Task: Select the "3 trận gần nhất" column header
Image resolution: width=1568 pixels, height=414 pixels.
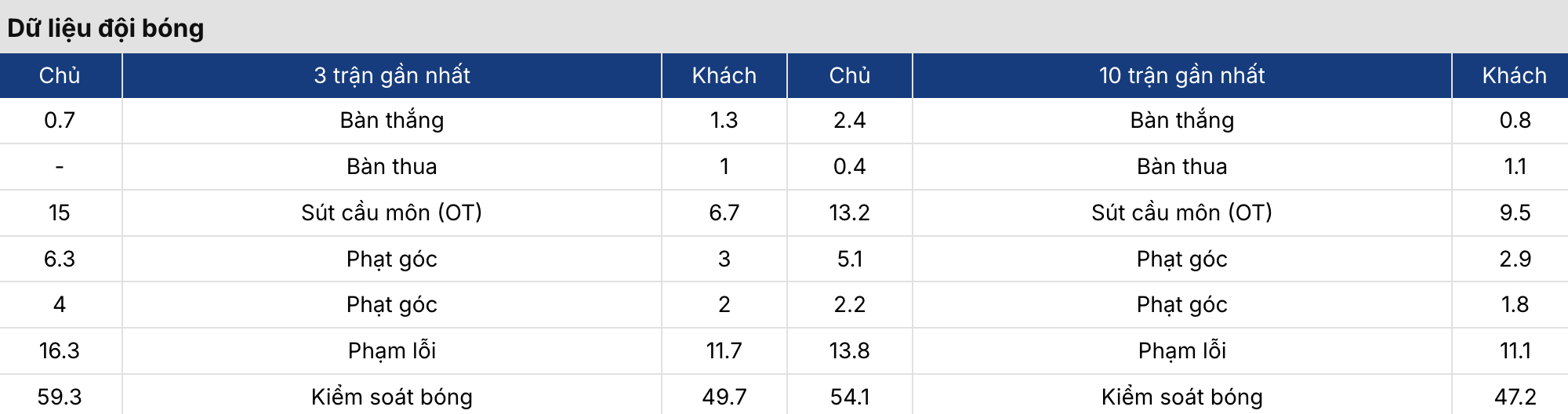Action: coord(392,75)
